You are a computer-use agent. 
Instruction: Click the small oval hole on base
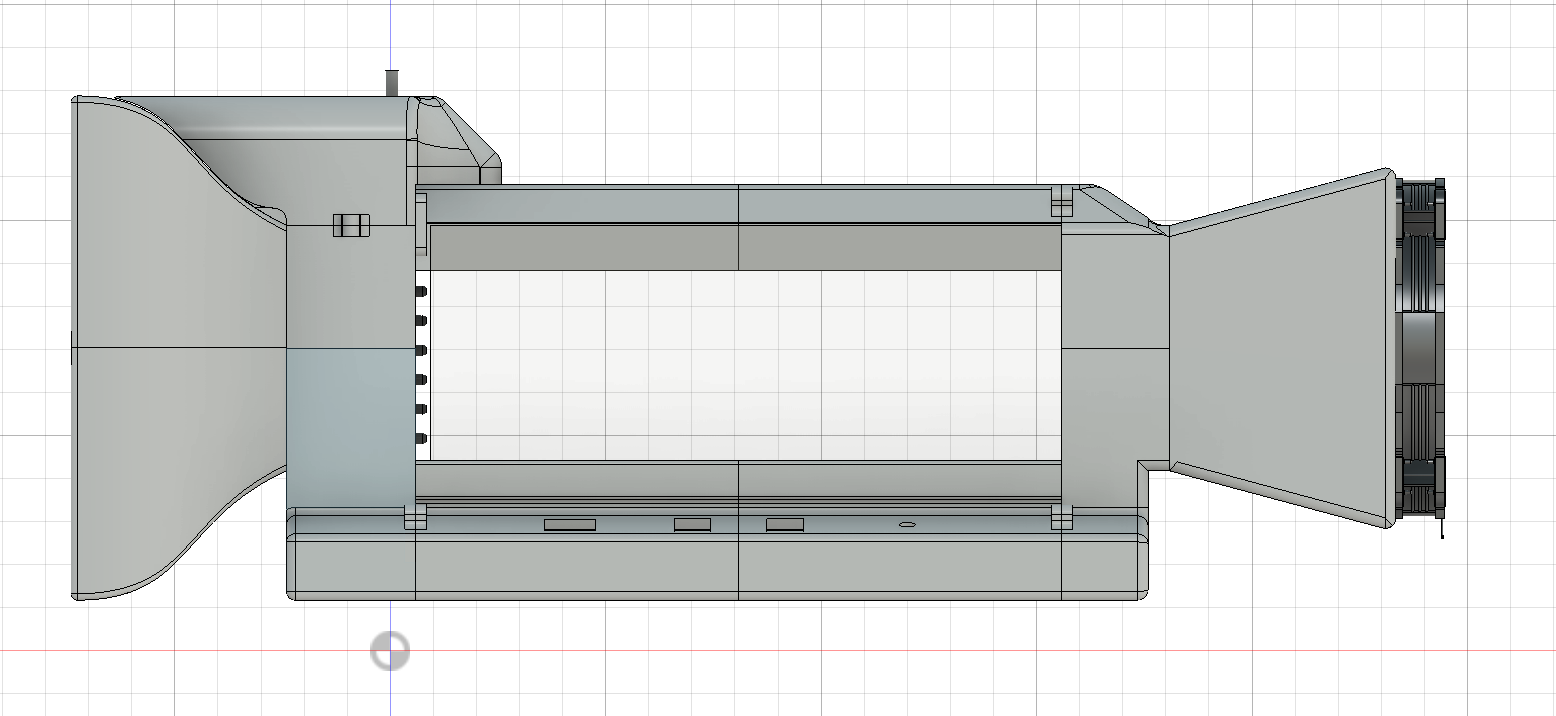pos(907,524)
